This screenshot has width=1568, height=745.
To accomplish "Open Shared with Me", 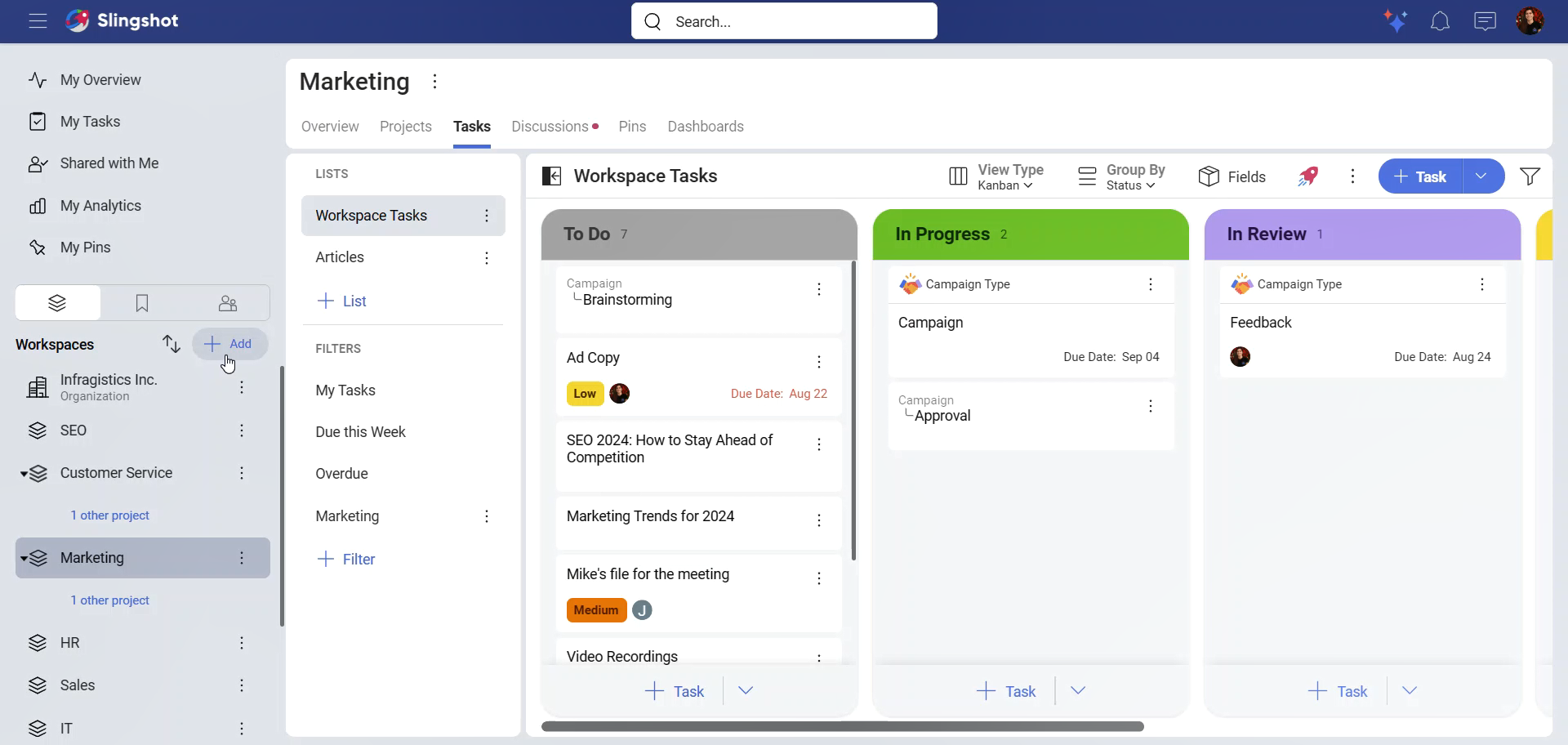I will [109, 163].
